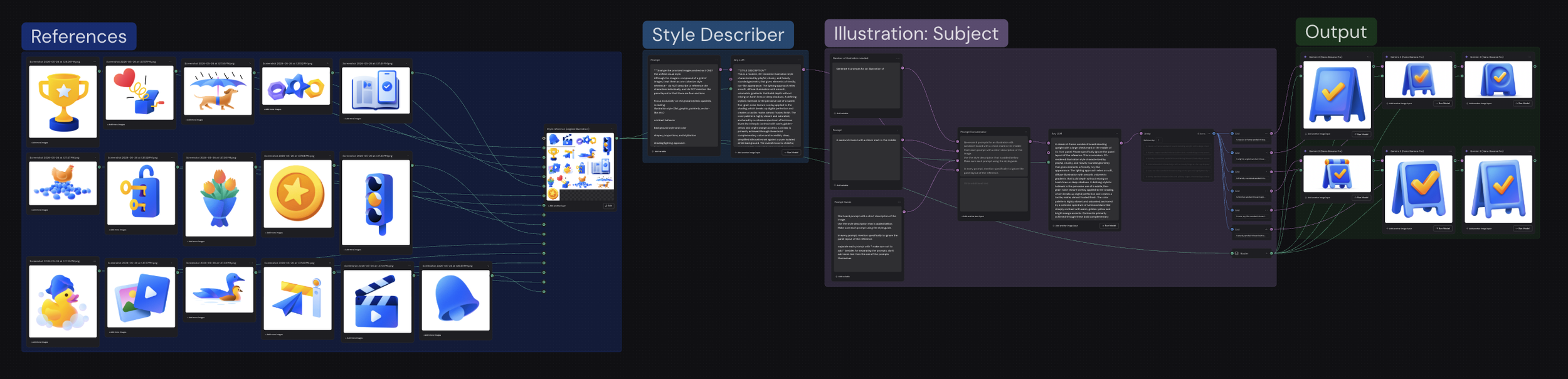Open options menu of Prompt Guide node
Viewport: 1568px width, 379px height.
click(899, 202)
